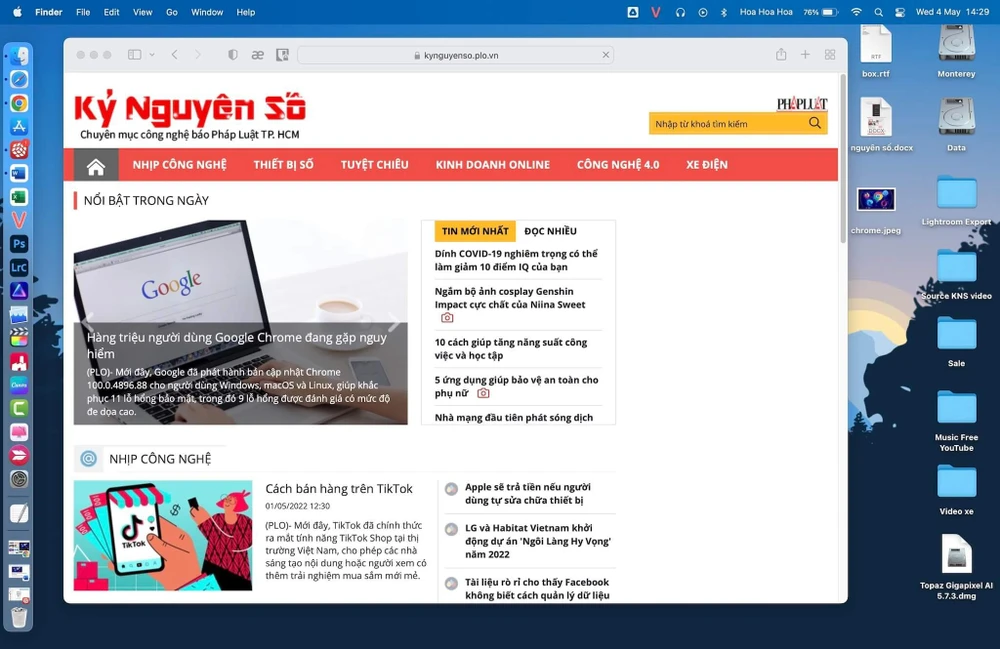Open the 'Cách bán hàng trên TikTok' article
This screenshot has width=1000, height=649.
[339, 489]
